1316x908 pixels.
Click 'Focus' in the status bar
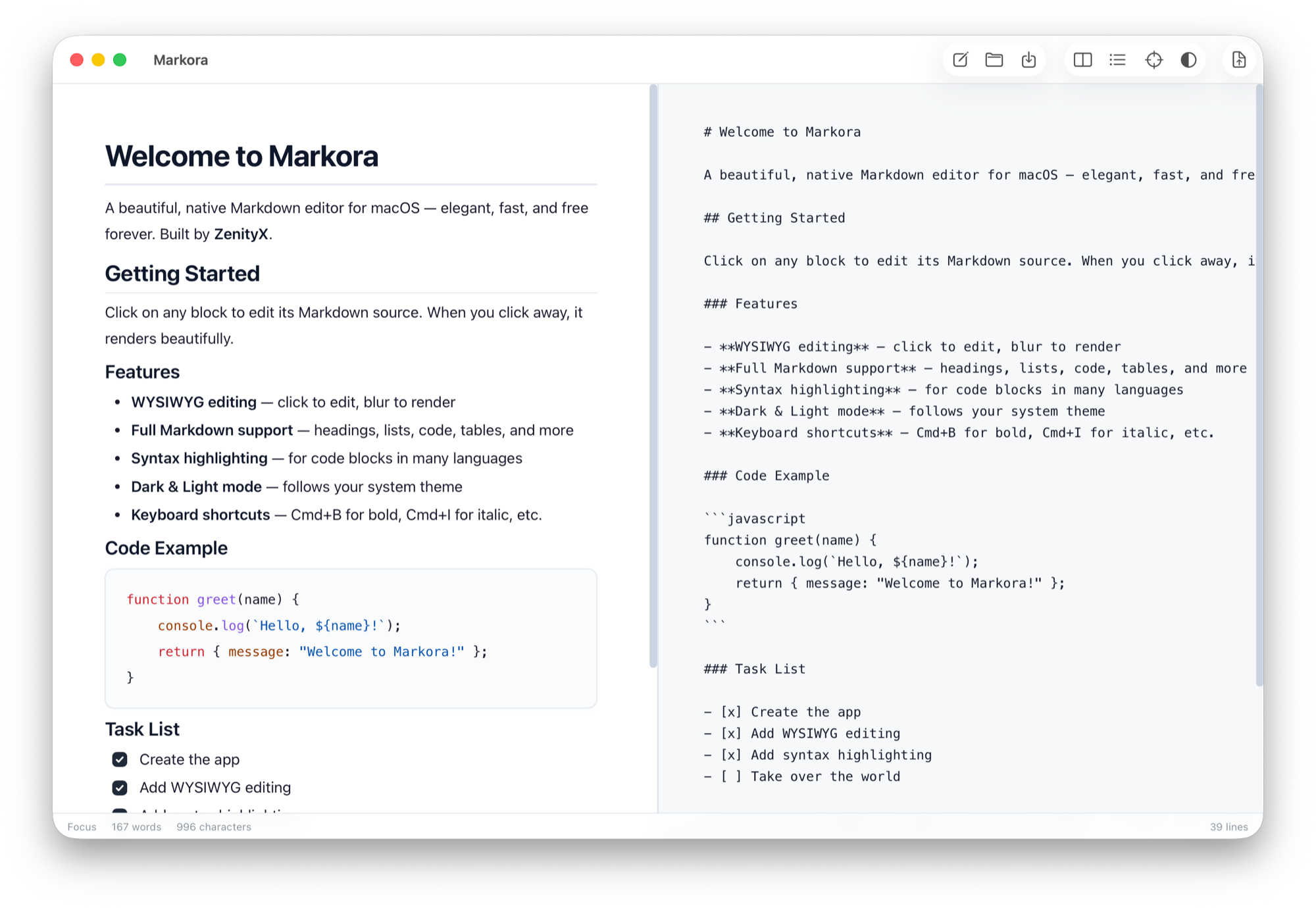(82, 827)
